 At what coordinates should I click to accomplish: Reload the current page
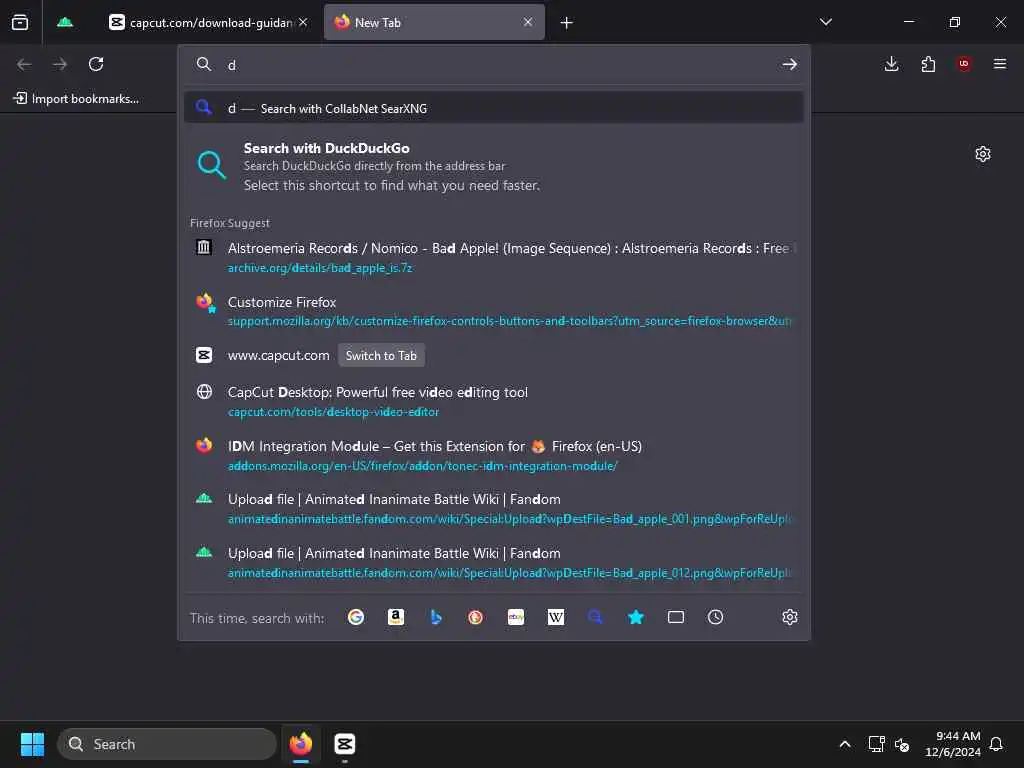click(96, 64)
